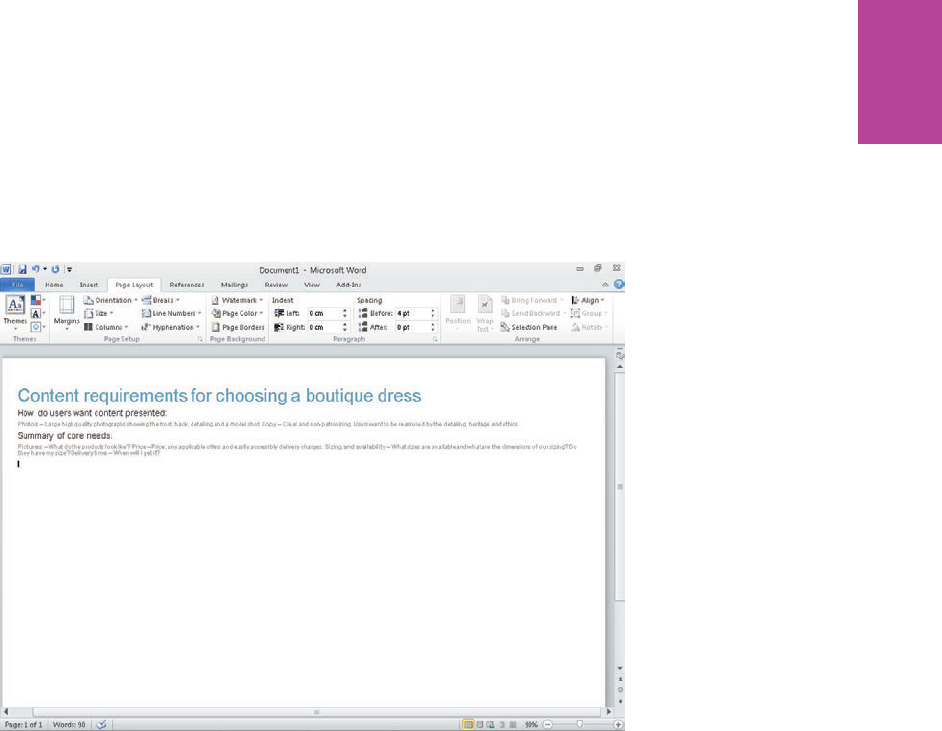Image resolution: width=942 pixels, height=731 pixels.
Task: Open the Margins menu
Action: (67, 312)
